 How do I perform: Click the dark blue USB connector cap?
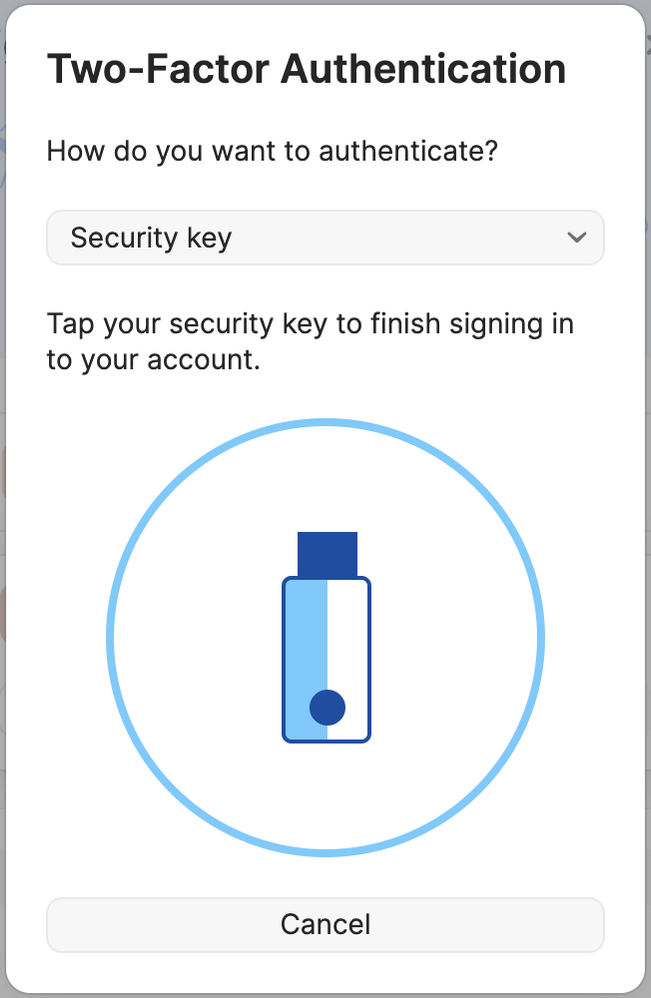tap(327, 554)
